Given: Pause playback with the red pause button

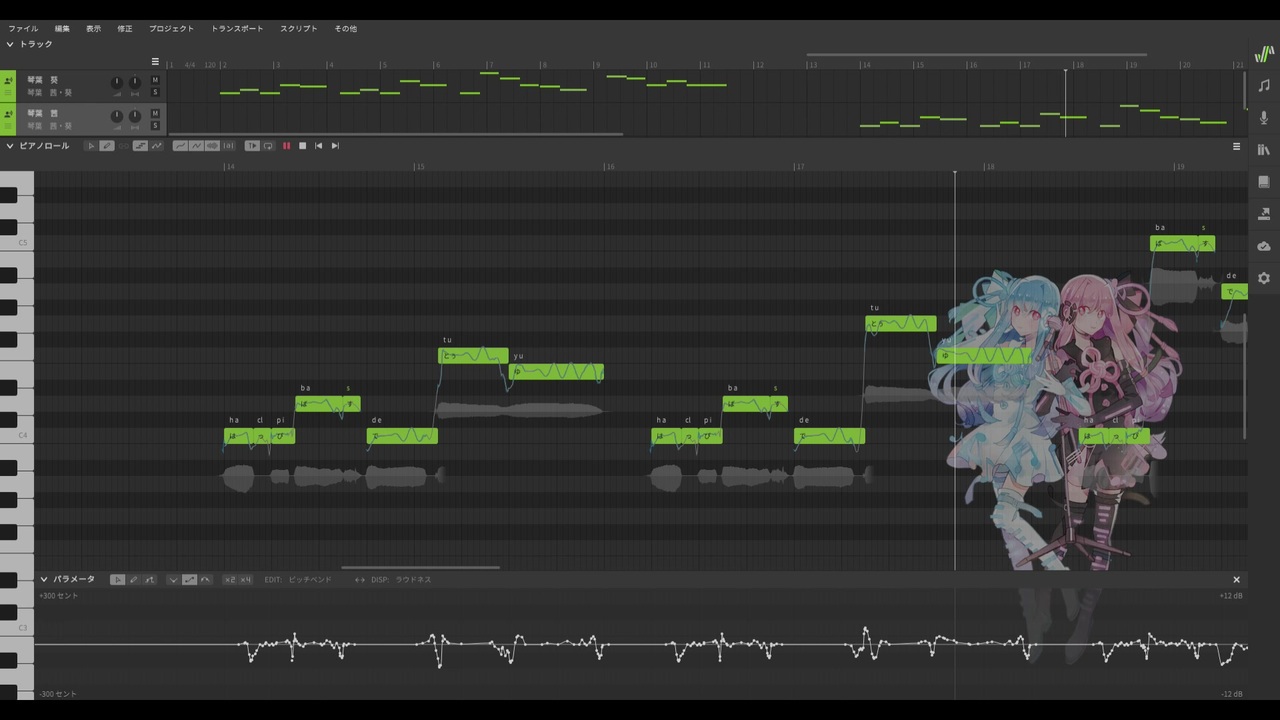Looking at the screenshot, I should [x=286, y=146].
